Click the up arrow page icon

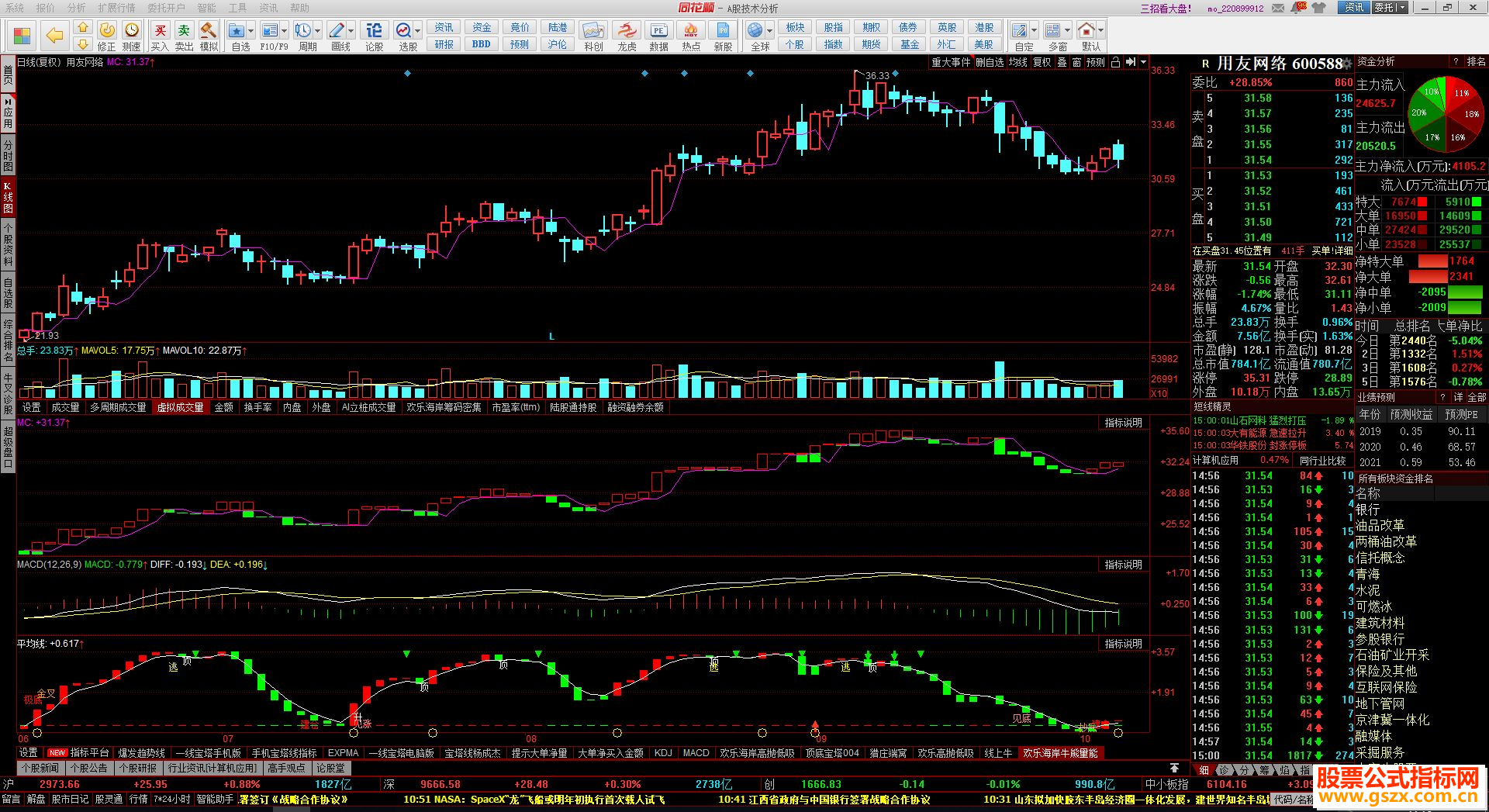coord(83,27)
